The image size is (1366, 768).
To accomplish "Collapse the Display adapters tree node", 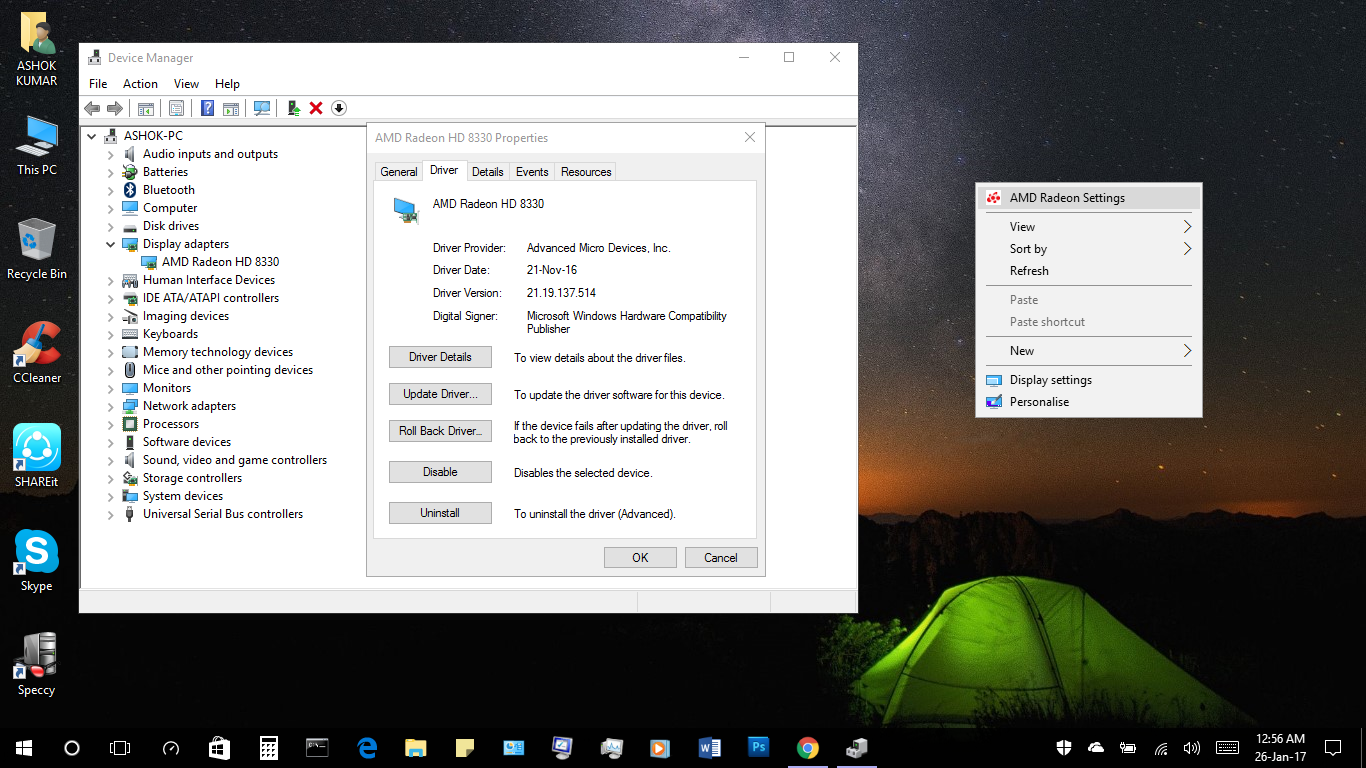I will point(111,244).
